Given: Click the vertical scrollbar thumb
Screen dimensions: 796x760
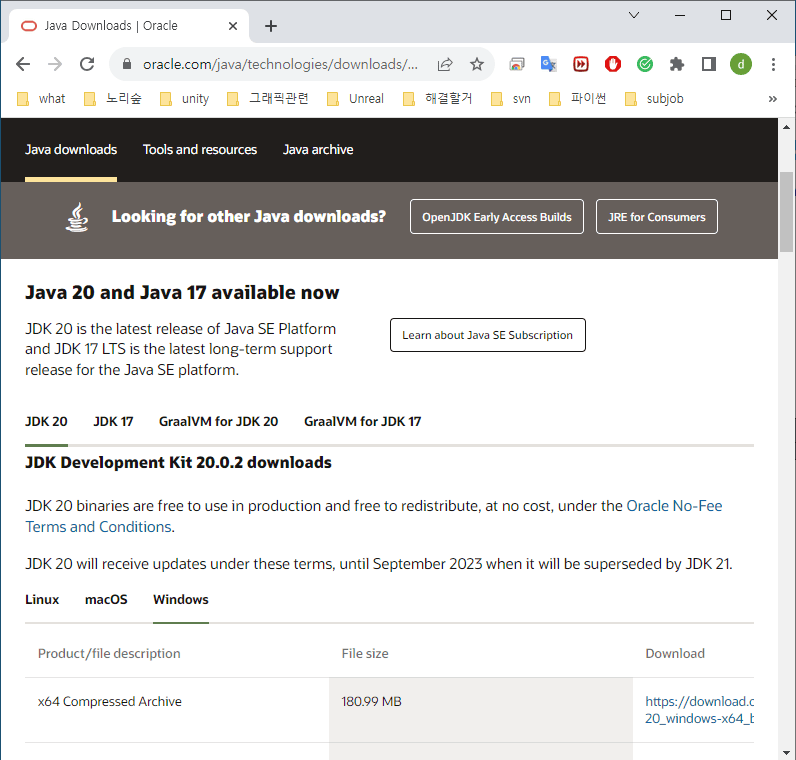Looking at the screenshot, I should [786, 212].
